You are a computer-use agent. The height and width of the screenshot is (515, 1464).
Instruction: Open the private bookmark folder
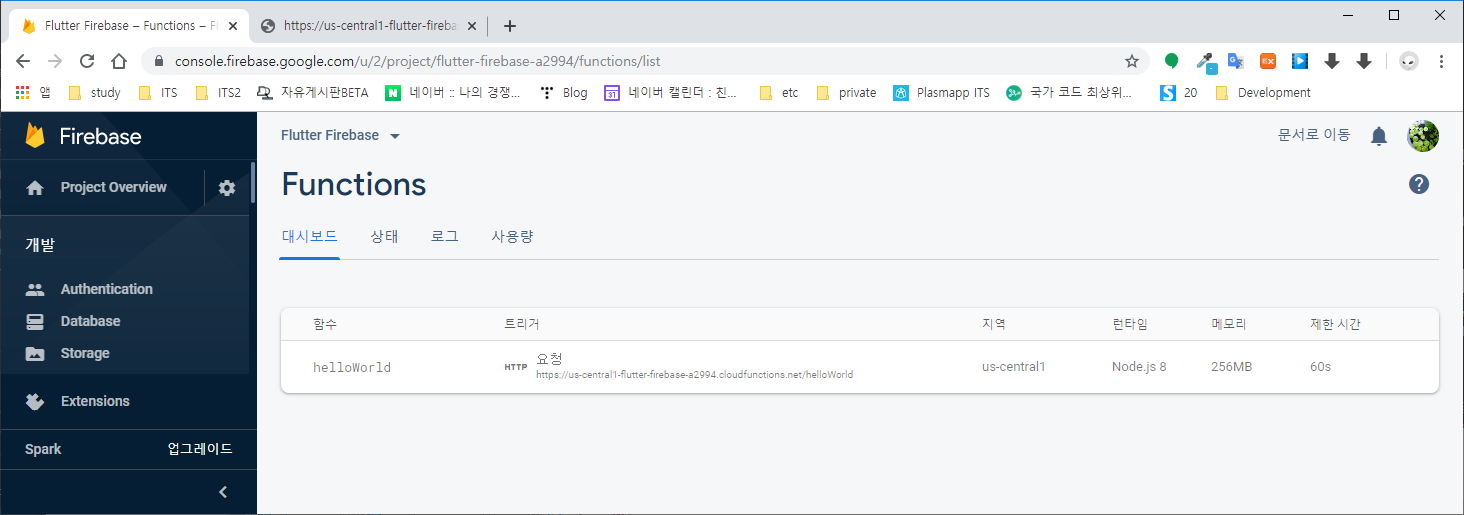(846, 93)
